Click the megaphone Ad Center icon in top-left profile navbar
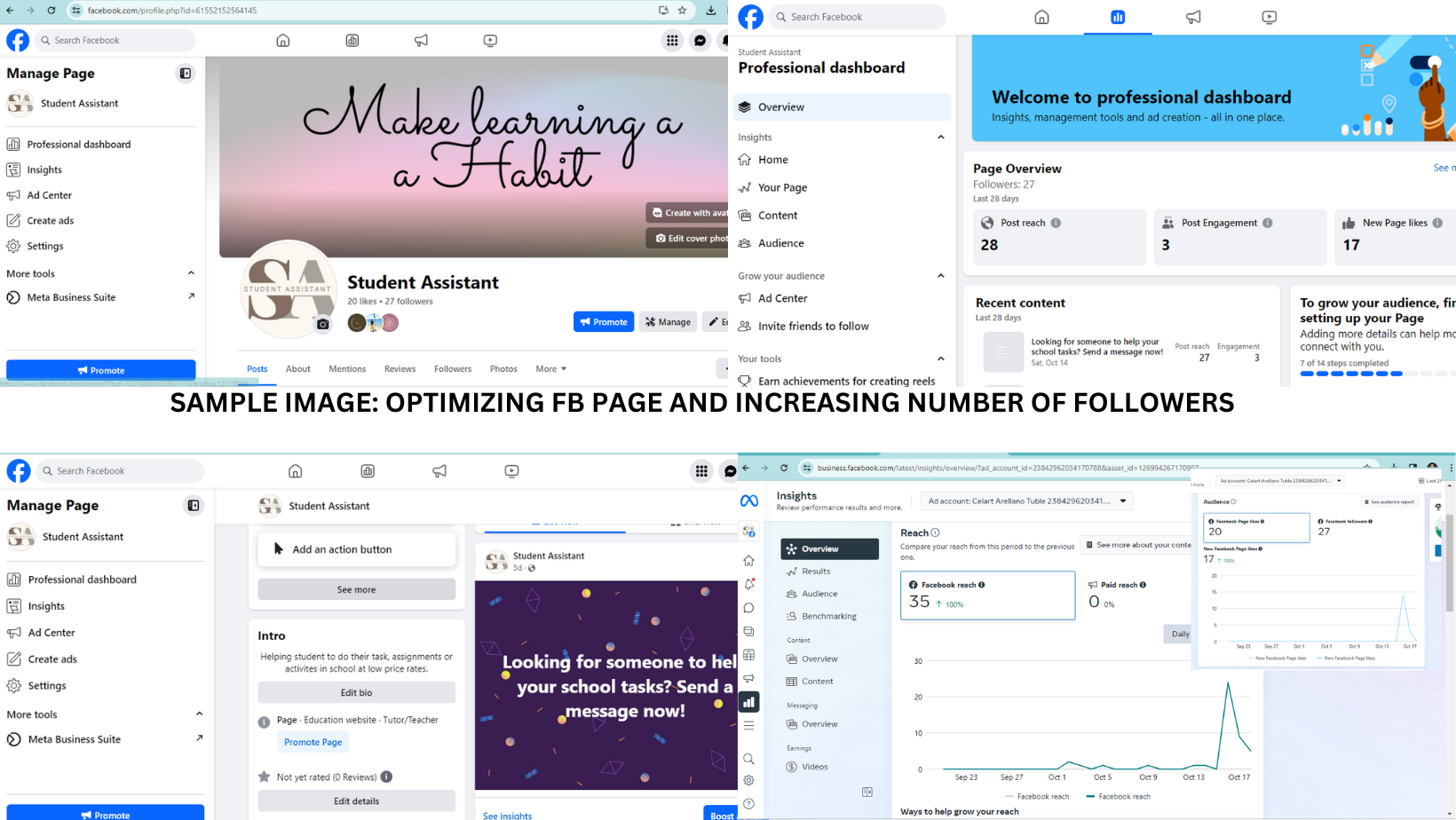This screenshot has width=1456, height=820. [x=421, y=40]
